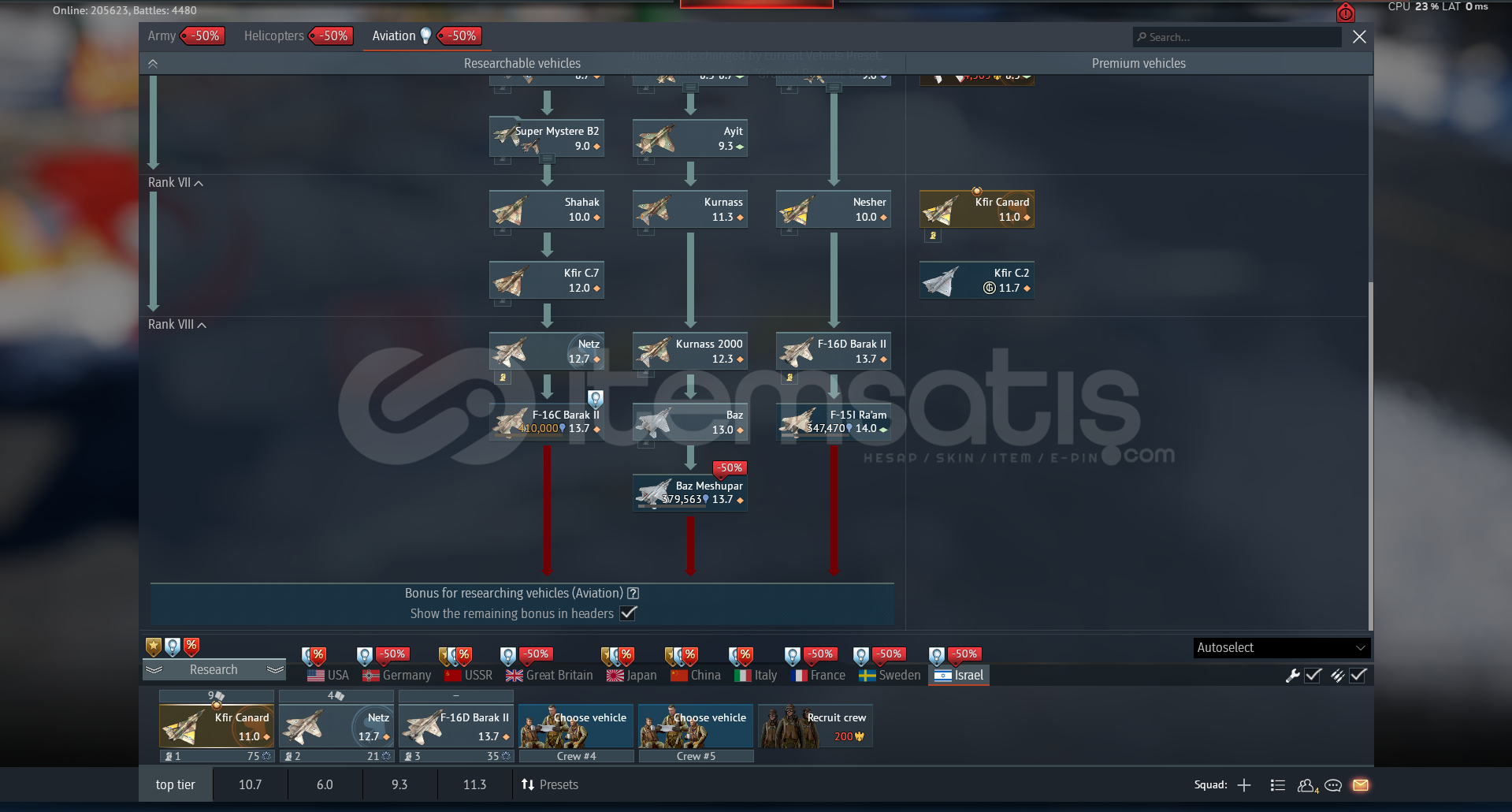Click the ammunition auto-refill icon
This screenshot has height=812, width=1512.
(x=1338, y=676)
